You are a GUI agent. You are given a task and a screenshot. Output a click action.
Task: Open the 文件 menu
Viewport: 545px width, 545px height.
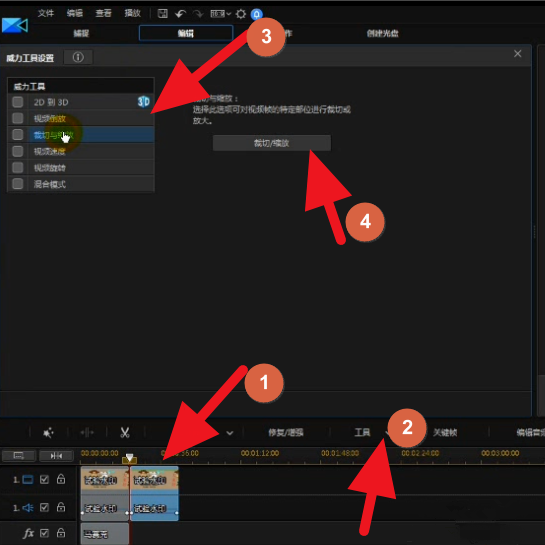pos(46,13)
